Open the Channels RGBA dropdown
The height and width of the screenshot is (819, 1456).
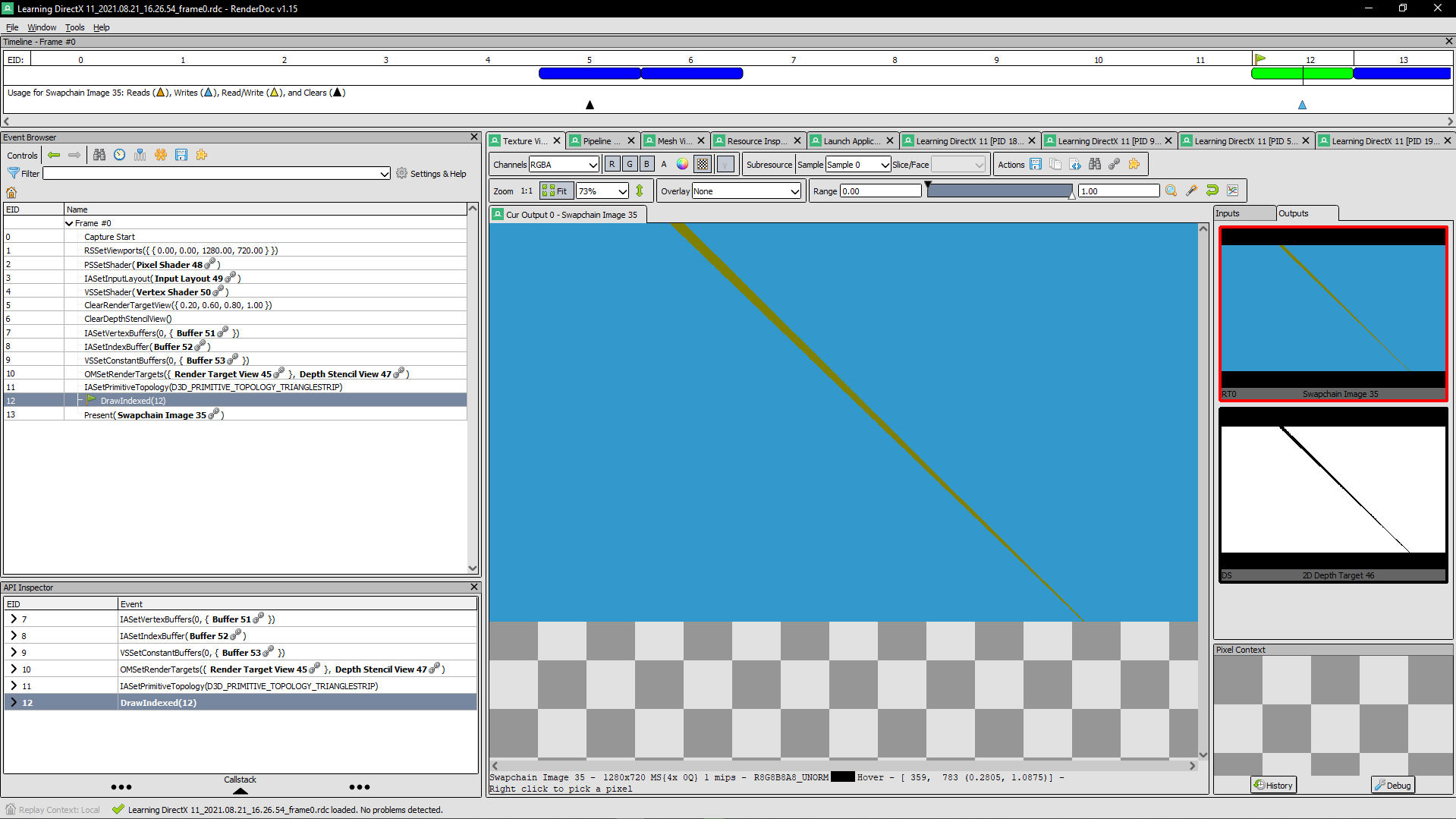pos(564,165)
